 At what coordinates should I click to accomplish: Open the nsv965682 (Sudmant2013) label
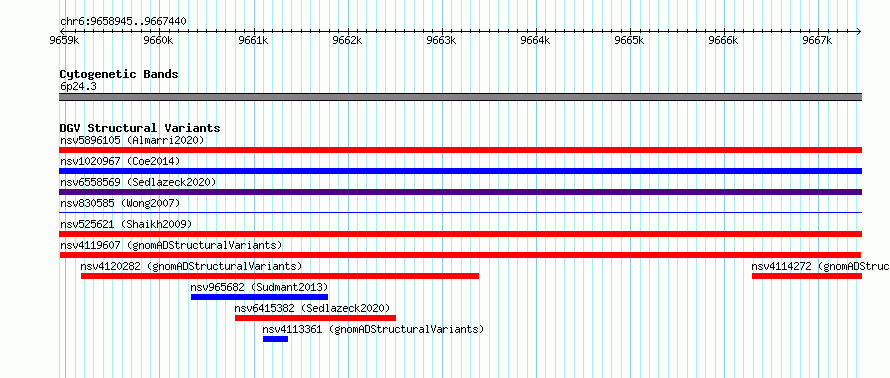coord(259,287)
